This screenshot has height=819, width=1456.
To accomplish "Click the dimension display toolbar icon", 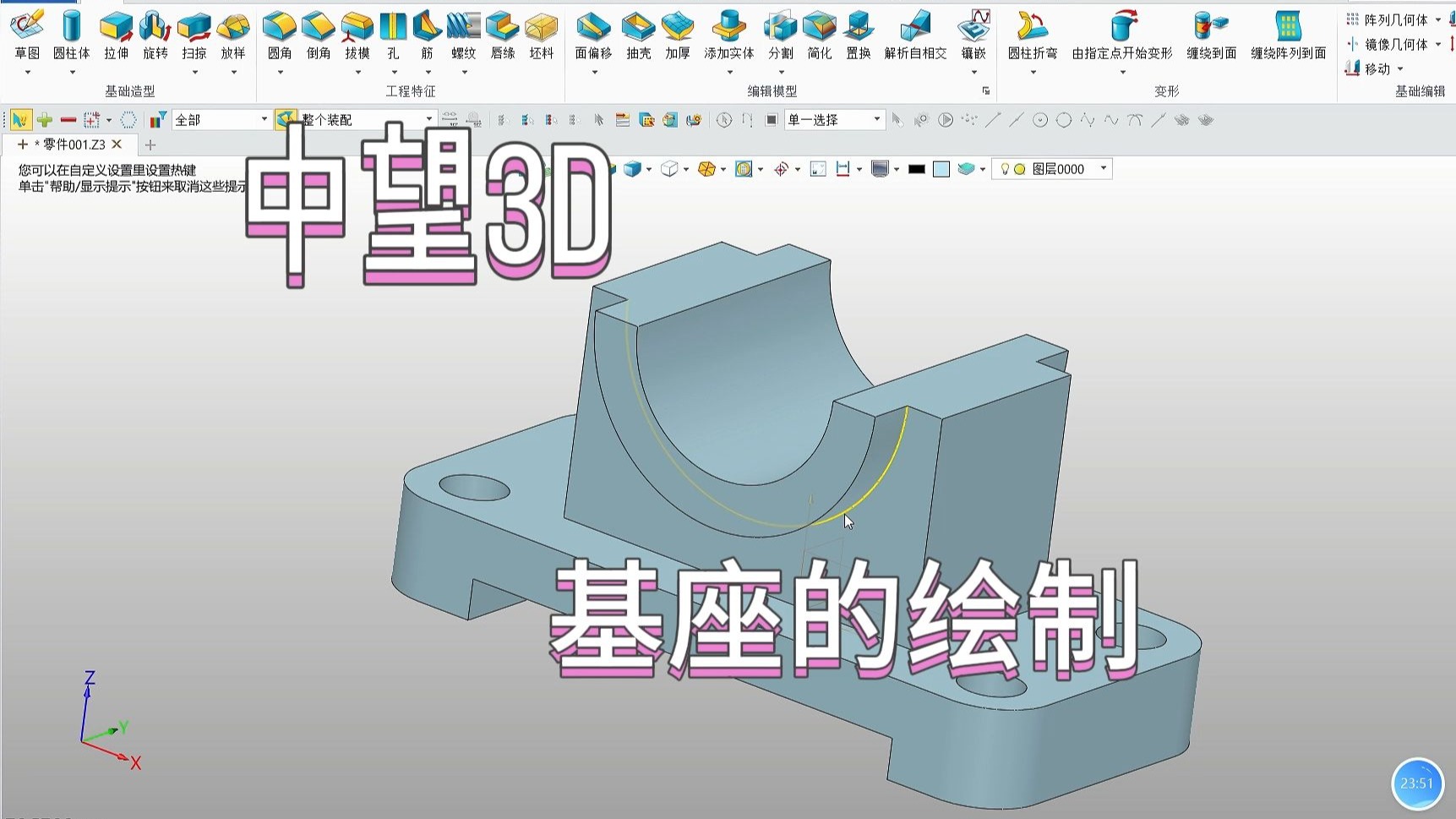I will tap(843, 169).
